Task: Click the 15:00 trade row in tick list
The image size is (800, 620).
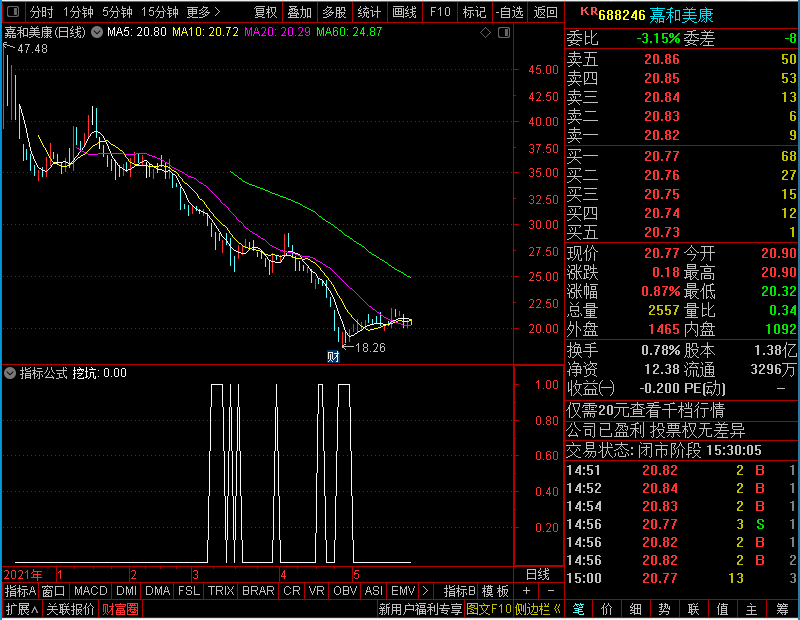Action: (x=682, y=578)
